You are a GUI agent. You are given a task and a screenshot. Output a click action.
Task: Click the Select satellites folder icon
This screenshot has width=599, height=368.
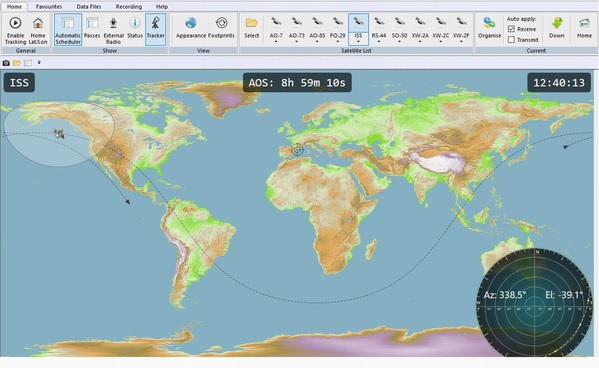tap(251, 23)
